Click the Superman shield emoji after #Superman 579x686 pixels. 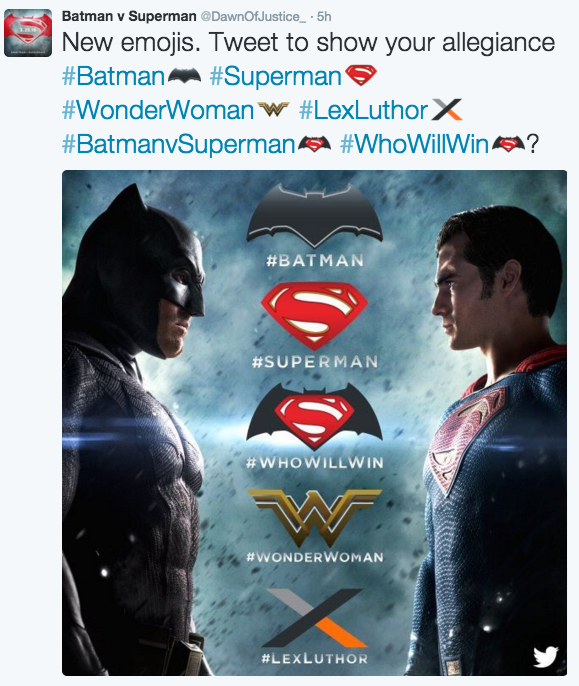[x=361, y=76]
